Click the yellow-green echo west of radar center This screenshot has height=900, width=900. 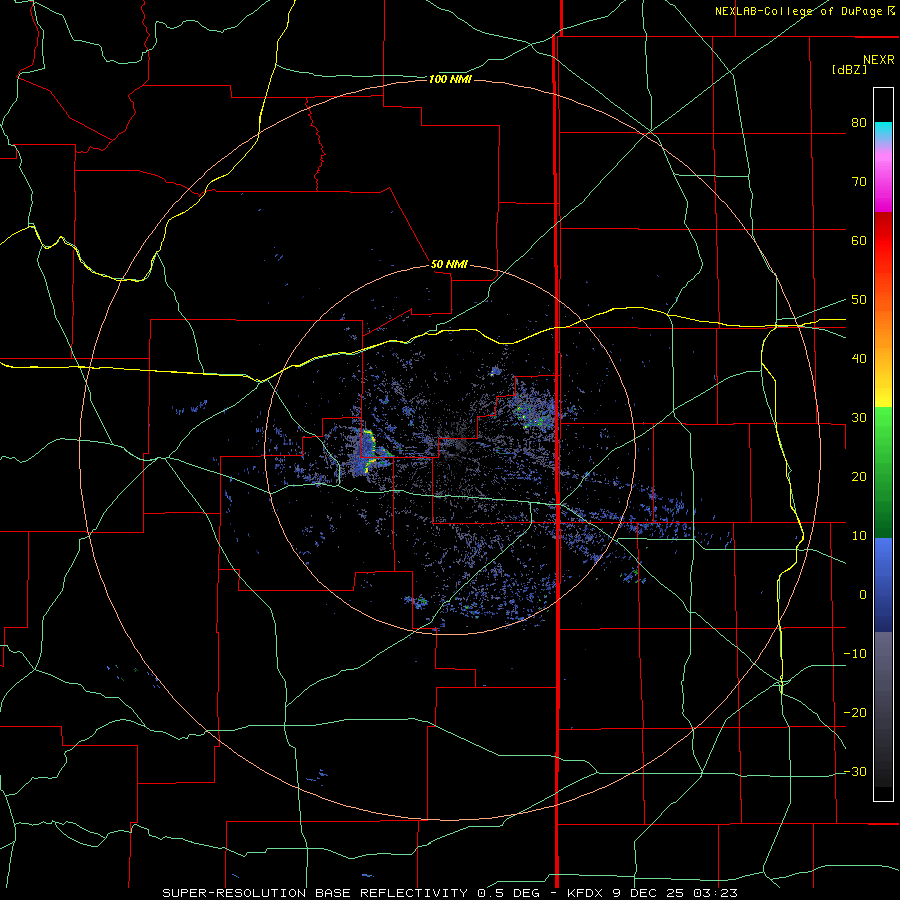point(371,449)
